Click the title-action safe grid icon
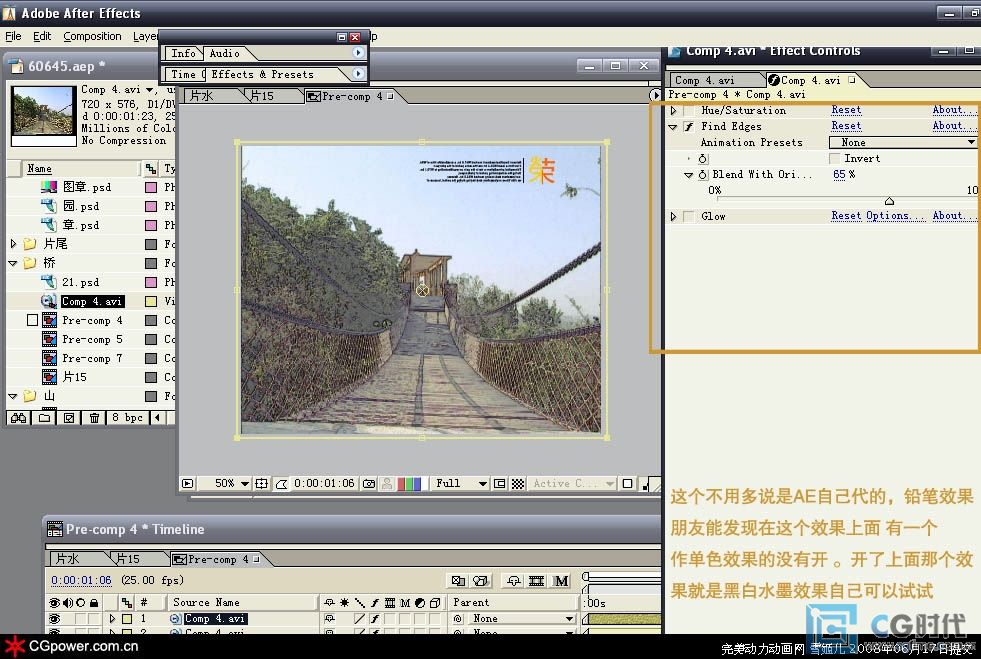981x659 pixels. click(x=262, y=483)
